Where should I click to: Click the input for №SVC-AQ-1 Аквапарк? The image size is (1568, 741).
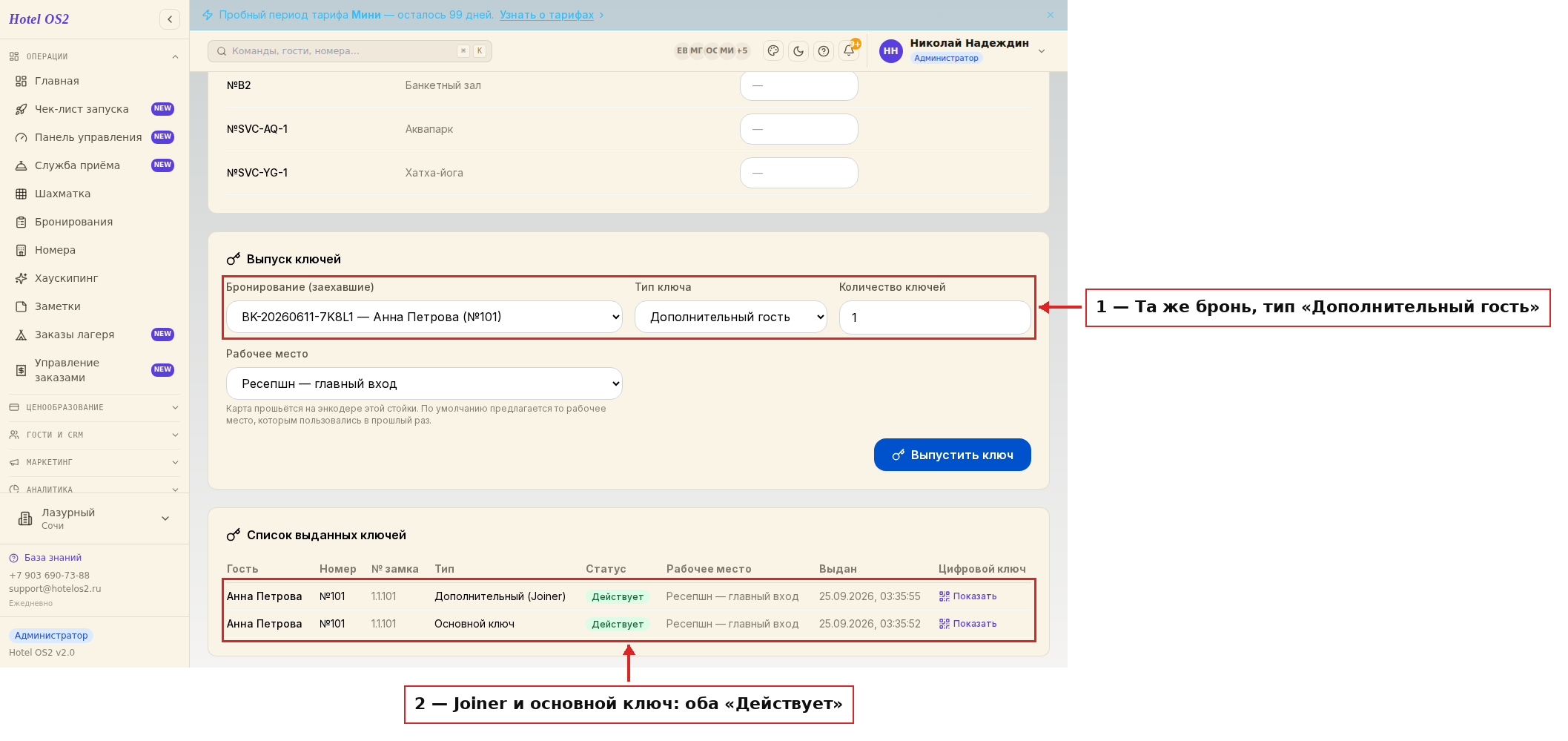click(x=798, y=129)
